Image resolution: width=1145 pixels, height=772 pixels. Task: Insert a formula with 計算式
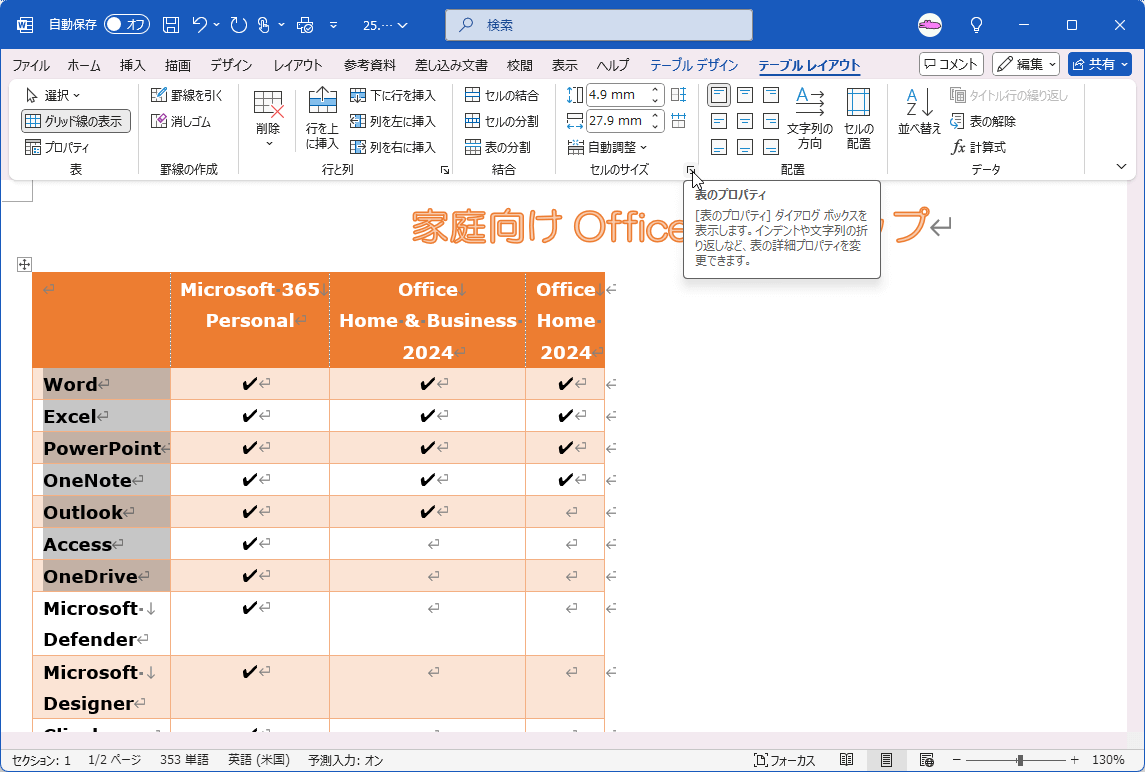[979, 147]
